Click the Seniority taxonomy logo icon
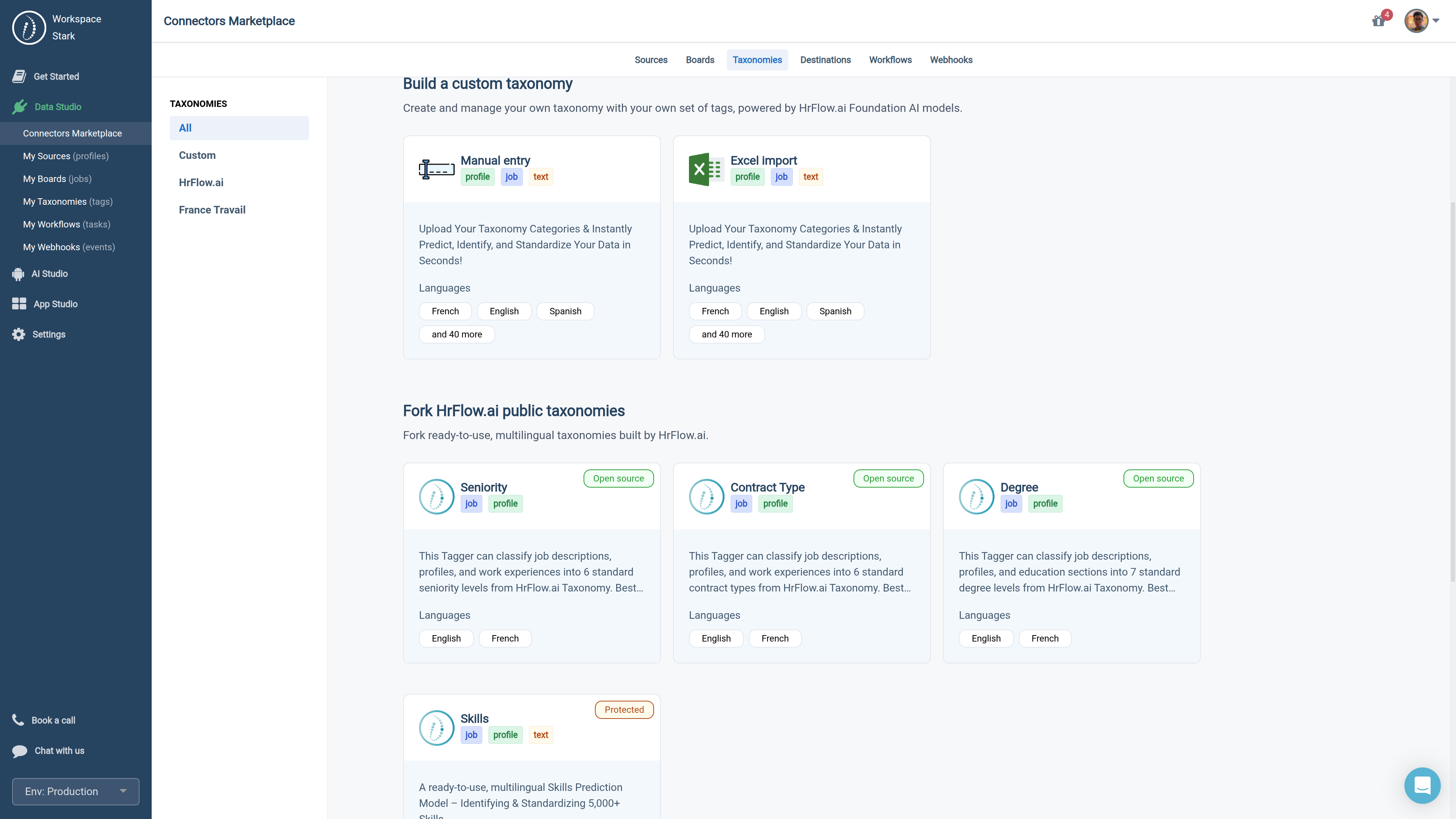 [436, 496]
